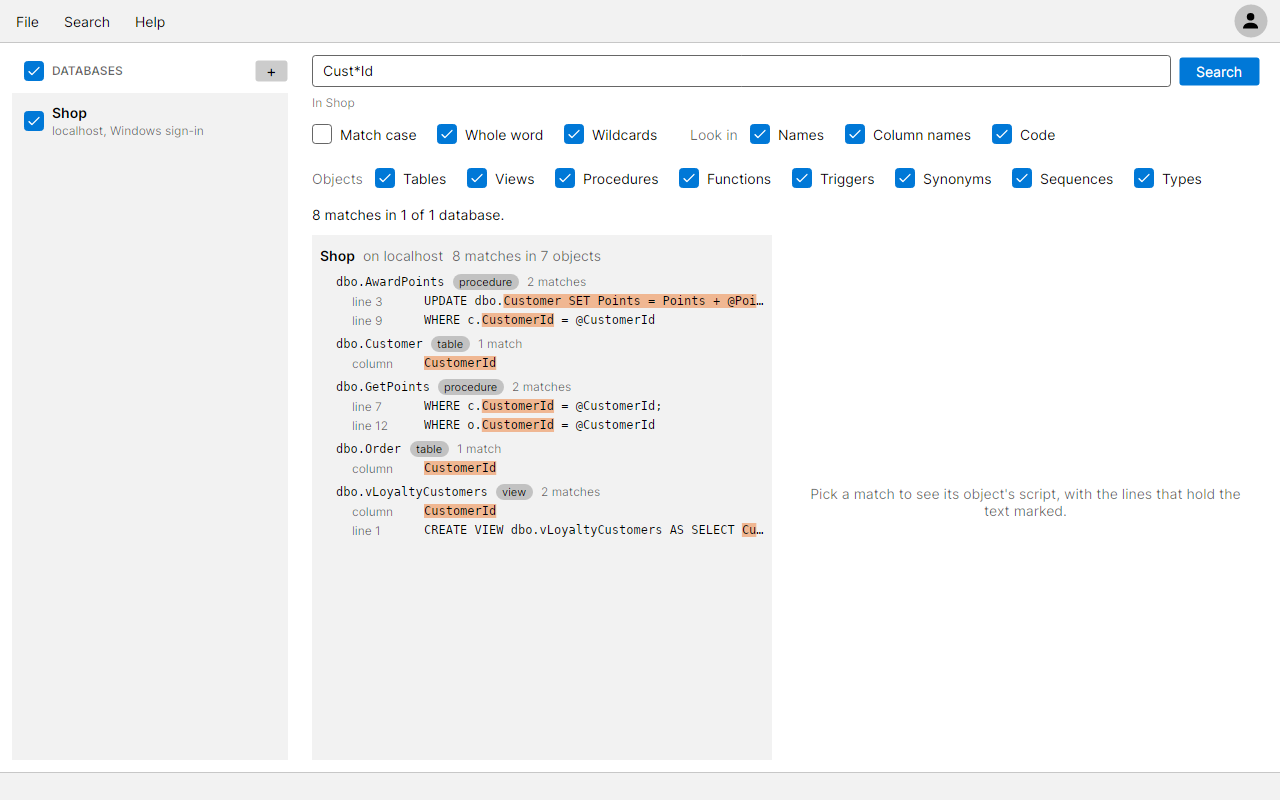Image resolution: width=1280 pixels, height=800 pixels.
Task: Uncheck the Types checkbox
Action: [x=1144, y=178]
